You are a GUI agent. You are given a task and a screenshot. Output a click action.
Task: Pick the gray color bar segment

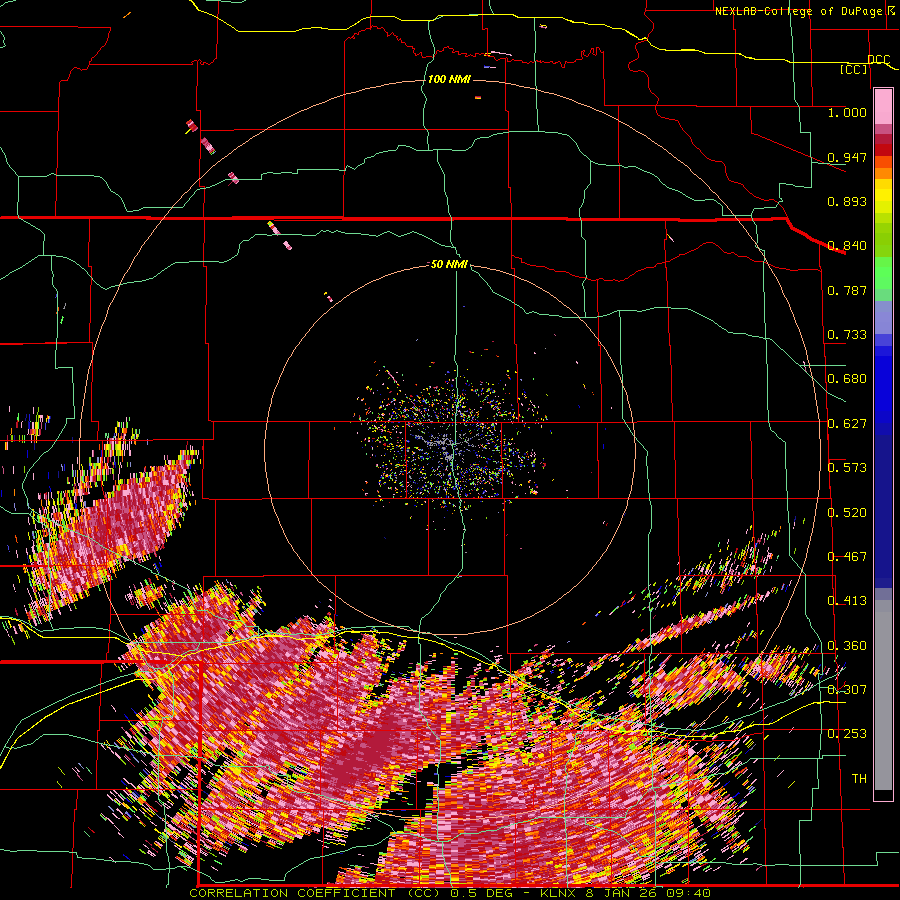(883, 695)
